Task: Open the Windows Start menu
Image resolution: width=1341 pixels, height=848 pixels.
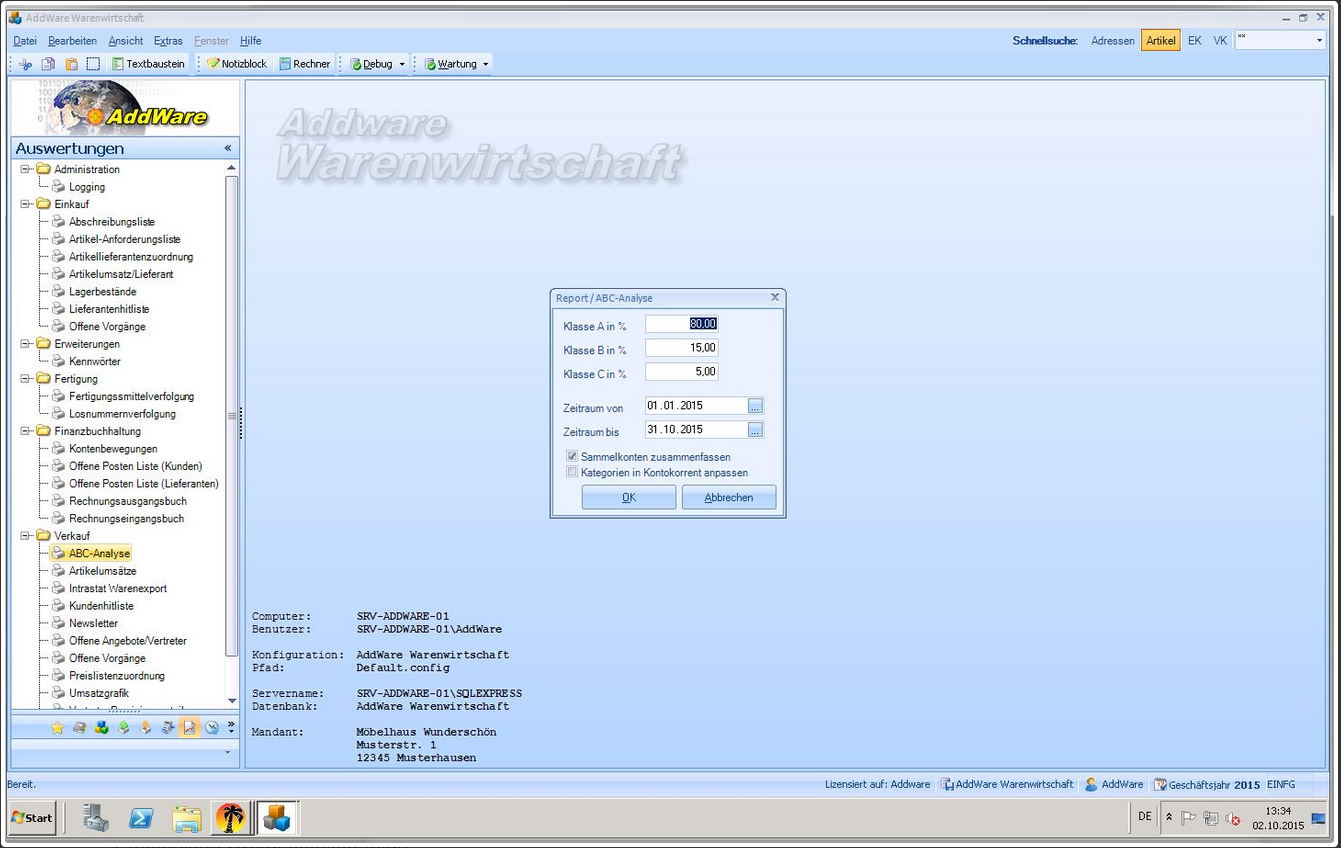Action: (x=32, y=818)
